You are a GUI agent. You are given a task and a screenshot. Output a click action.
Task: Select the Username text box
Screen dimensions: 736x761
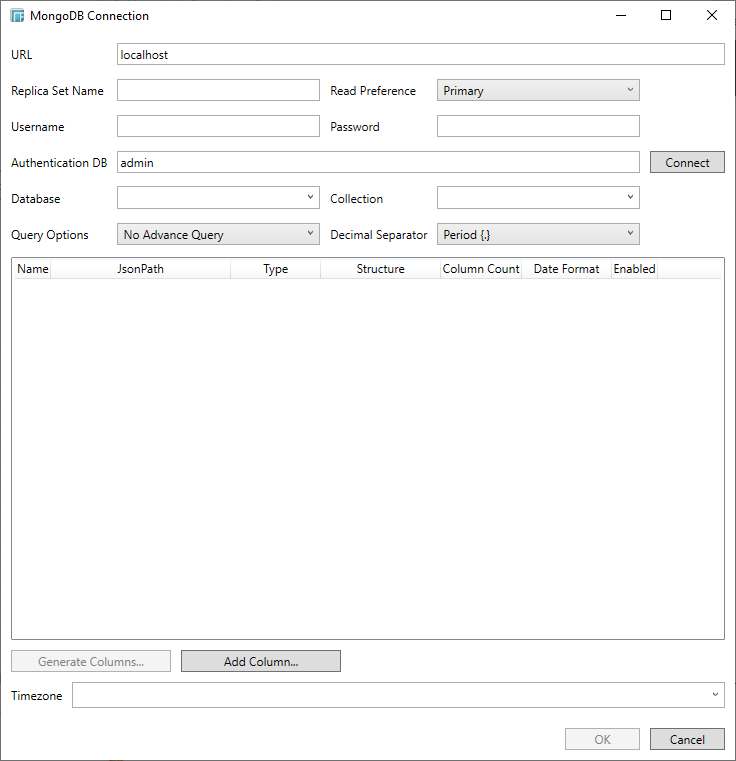tap(218, 126)
